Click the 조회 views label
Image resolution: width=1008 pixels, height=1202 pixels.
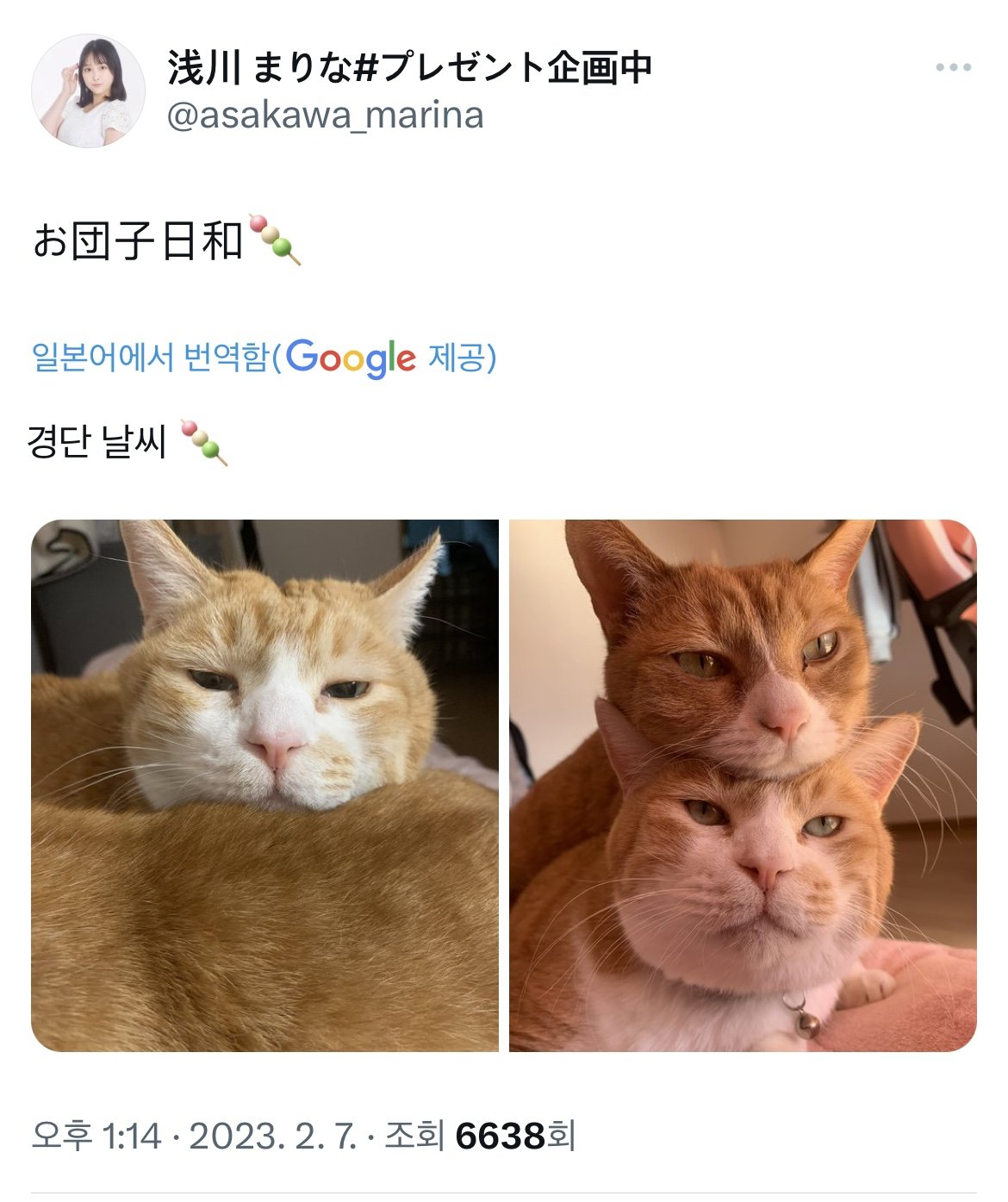[x=414, y=1136]
